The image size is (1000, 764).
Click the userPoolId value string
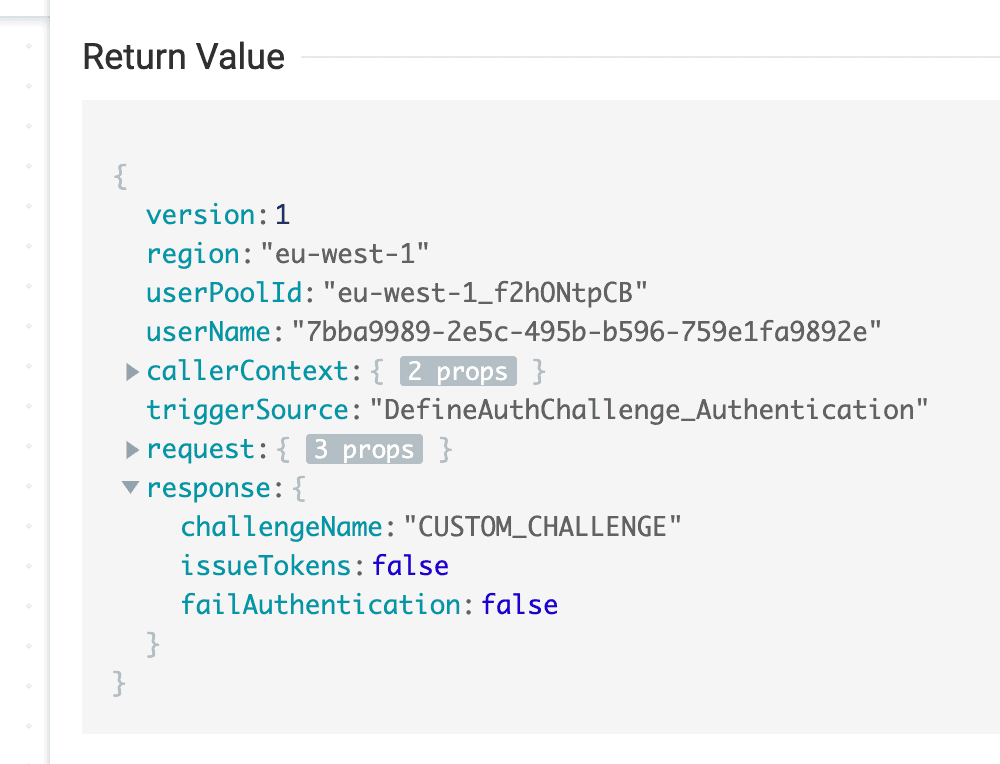click(x=487, y=293)
